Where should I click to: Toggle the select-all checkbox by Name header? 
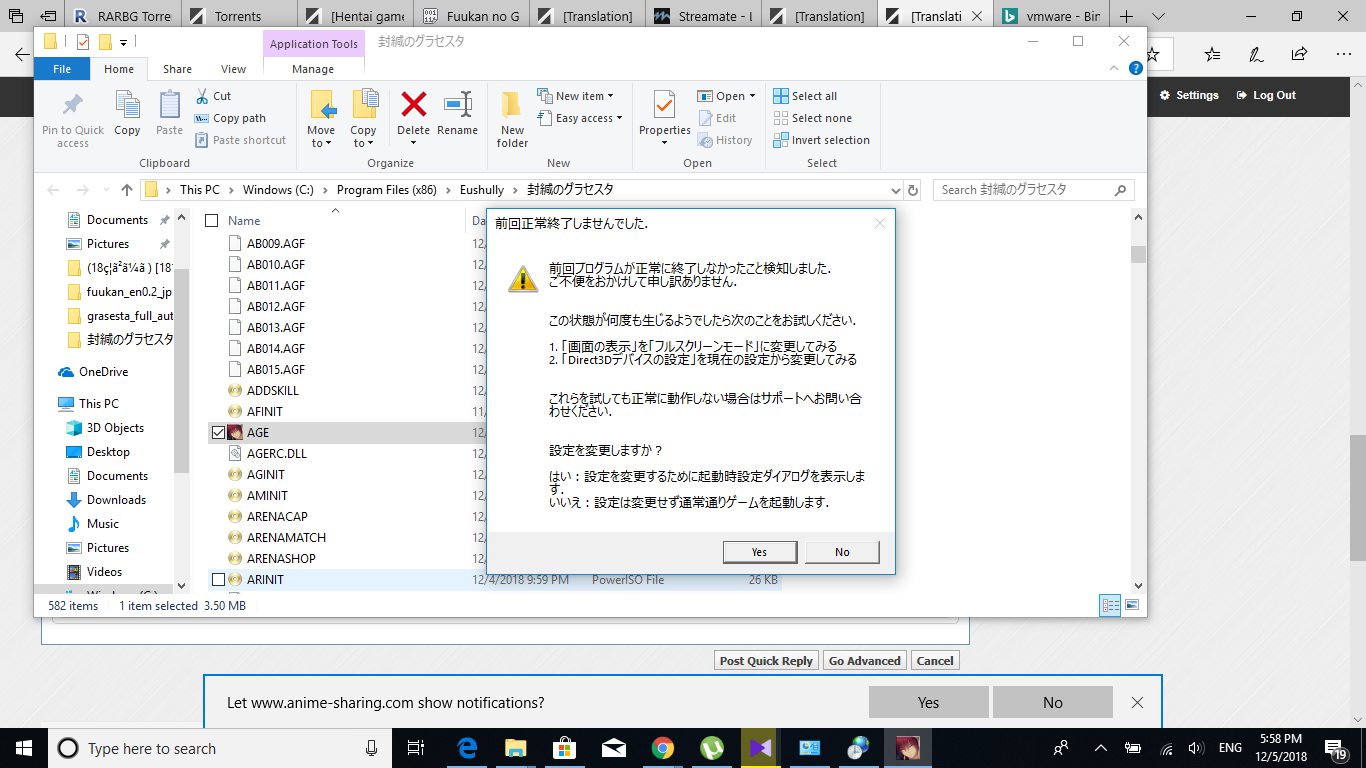(211, 221)
